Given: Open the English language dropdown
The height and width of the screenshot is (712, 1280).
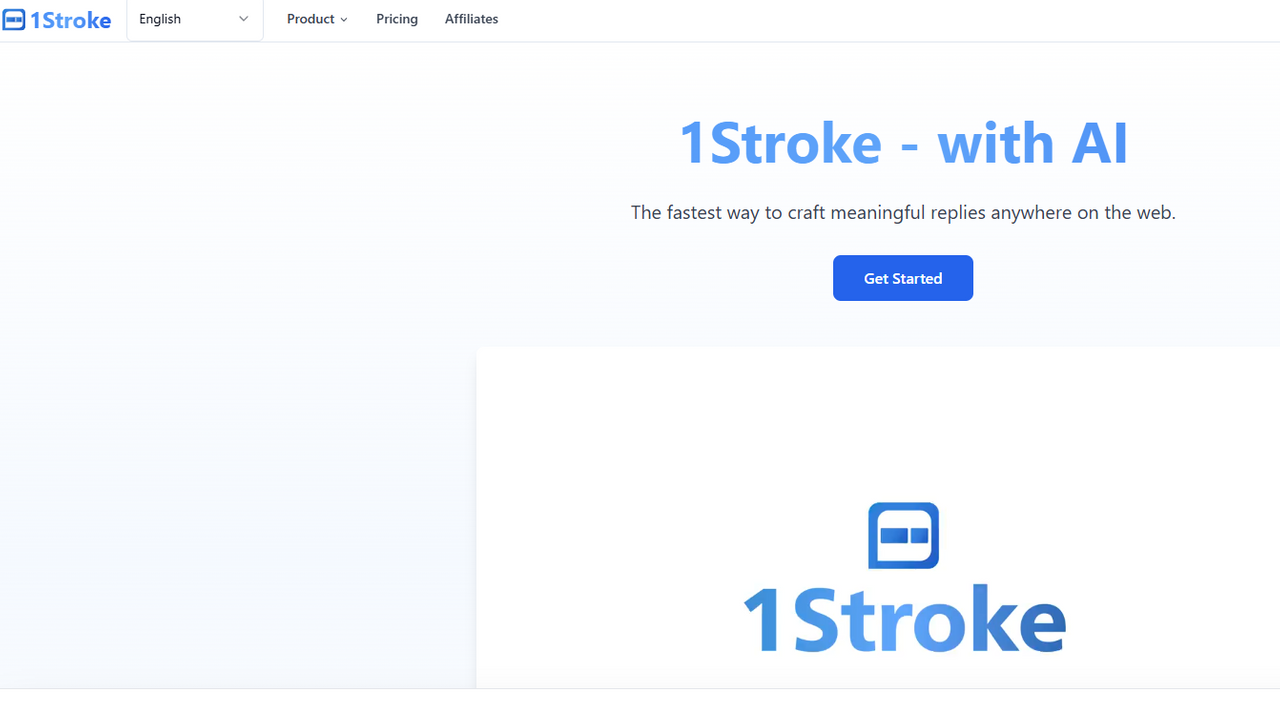Looking at the screenshot, I should pyautogui.click(x=195, y=20).
